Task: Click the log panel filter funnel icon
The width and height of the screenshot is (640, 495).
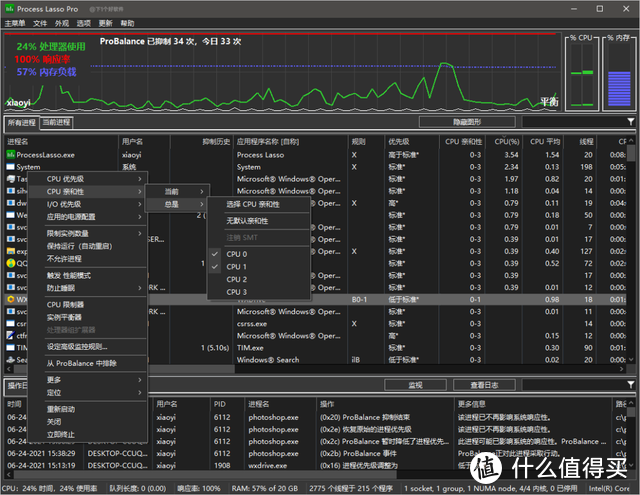Action: (x=631, y=384)
